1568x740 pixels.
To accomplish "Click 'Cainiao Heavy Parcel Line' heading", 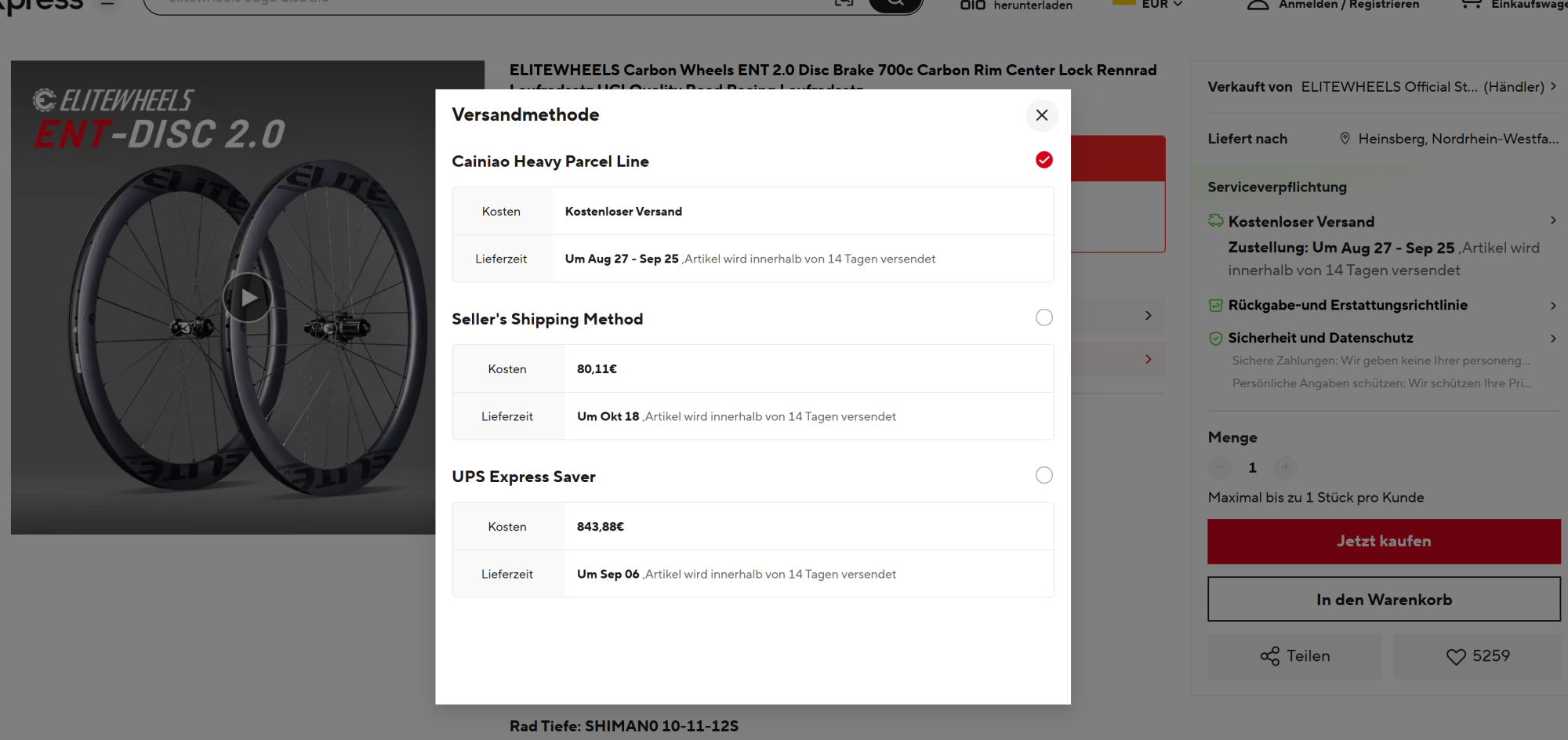I will [x=550, y=161].
